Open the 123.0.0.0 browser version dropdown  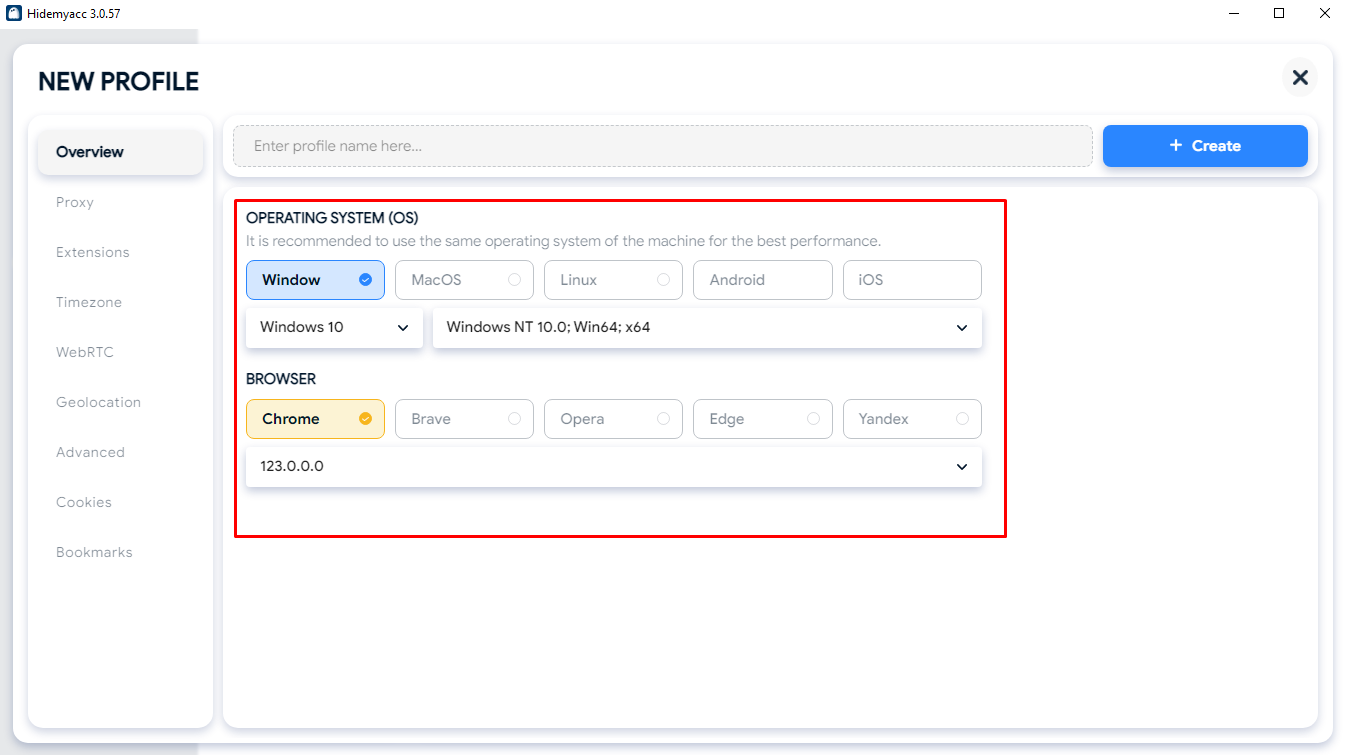point(614,466)
